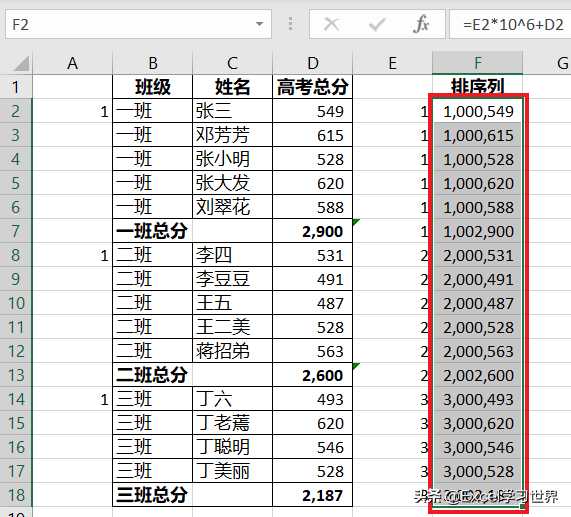The width and height of the screenshot is (571, 517).
Task: Select the score cell 549
Action: [312, 111]
